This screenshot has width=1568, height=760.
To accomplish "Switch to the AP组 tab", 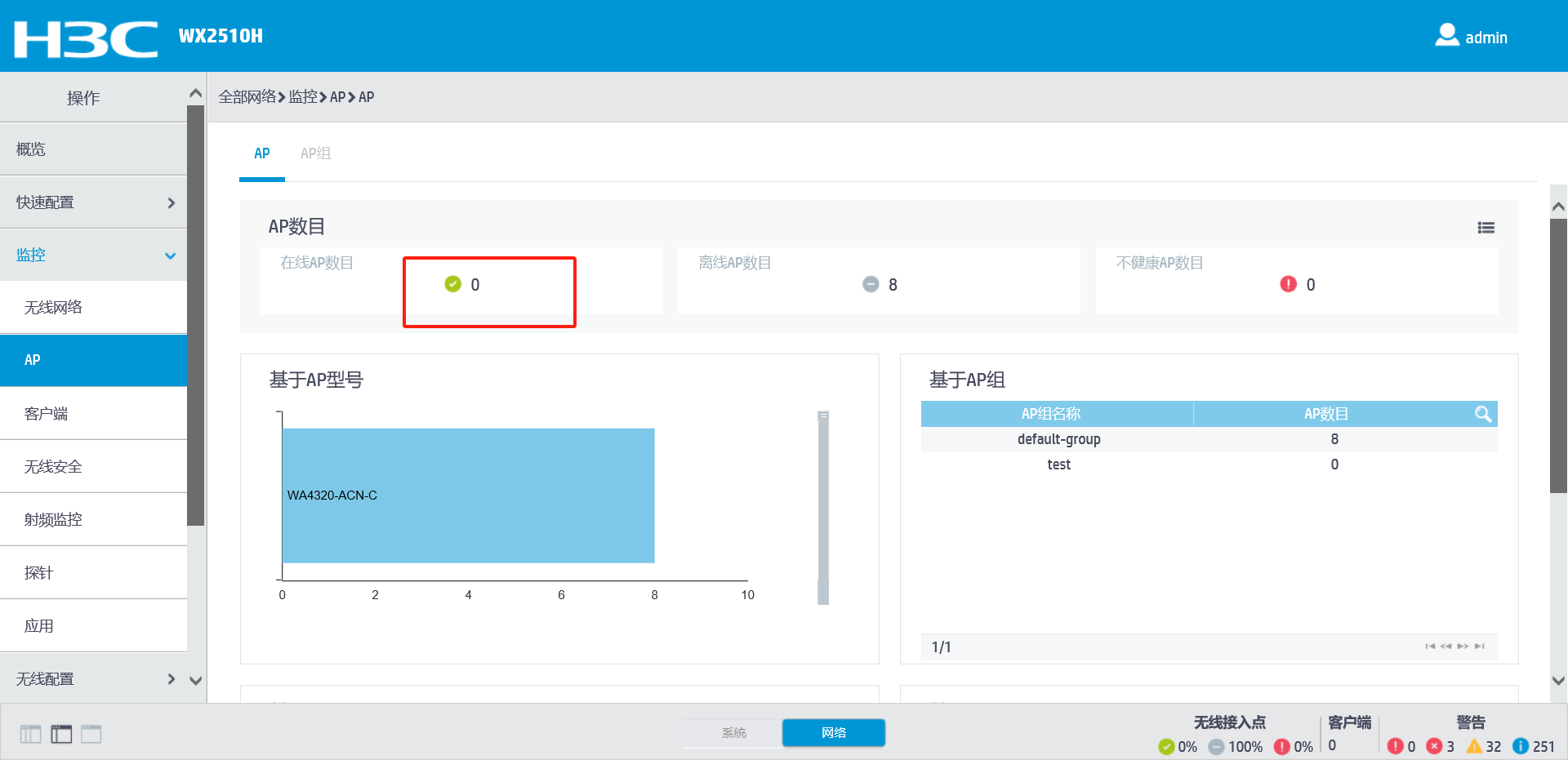I will [x=315, y=153].
